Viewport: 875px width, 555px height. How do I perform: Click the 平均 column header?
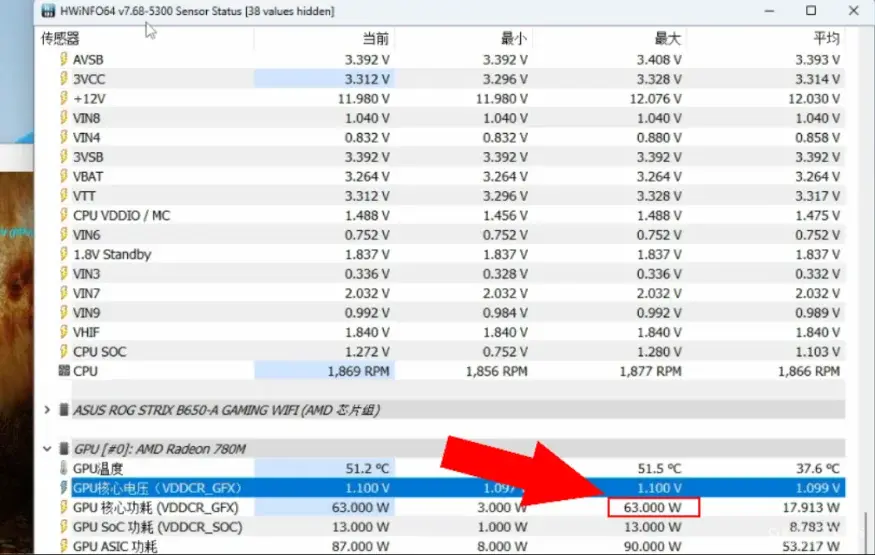826,38
